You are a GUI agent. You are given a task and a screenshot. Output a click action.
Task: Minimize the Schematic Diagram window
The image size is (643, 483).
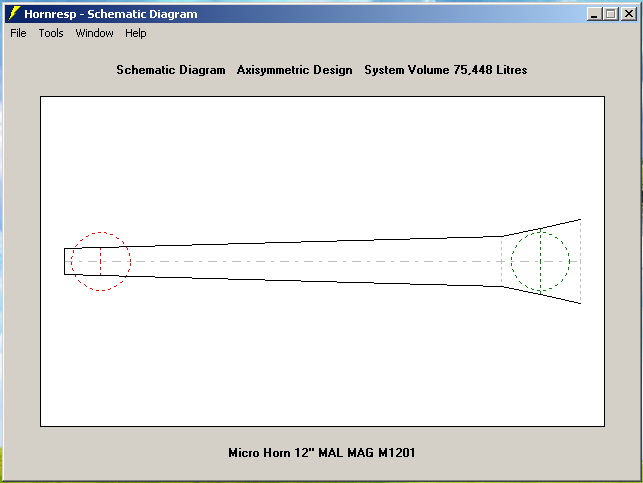(x=594, y=14)
